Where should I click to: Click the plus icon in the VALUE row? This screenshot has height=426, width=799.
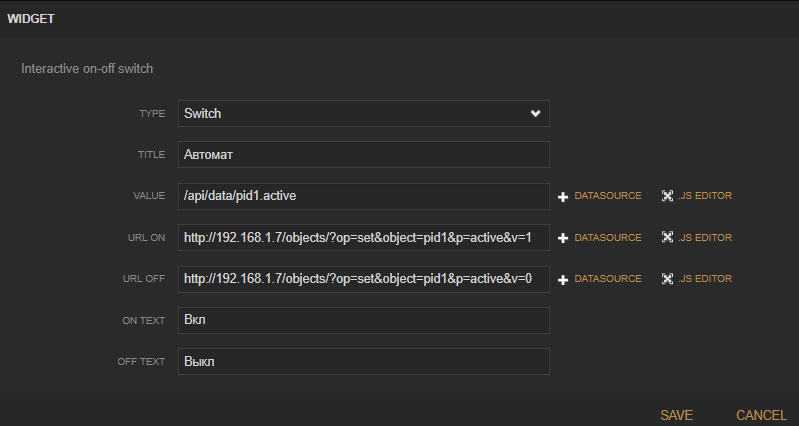click(x=563, y=196)
